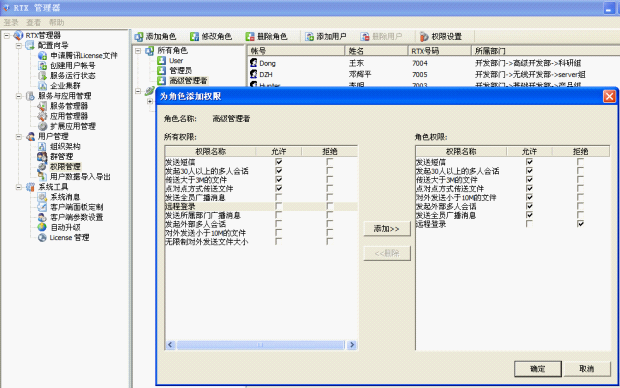Open 用户数据导入导出 icon
The width and height of the screenshot is (620, 388).
42,177
